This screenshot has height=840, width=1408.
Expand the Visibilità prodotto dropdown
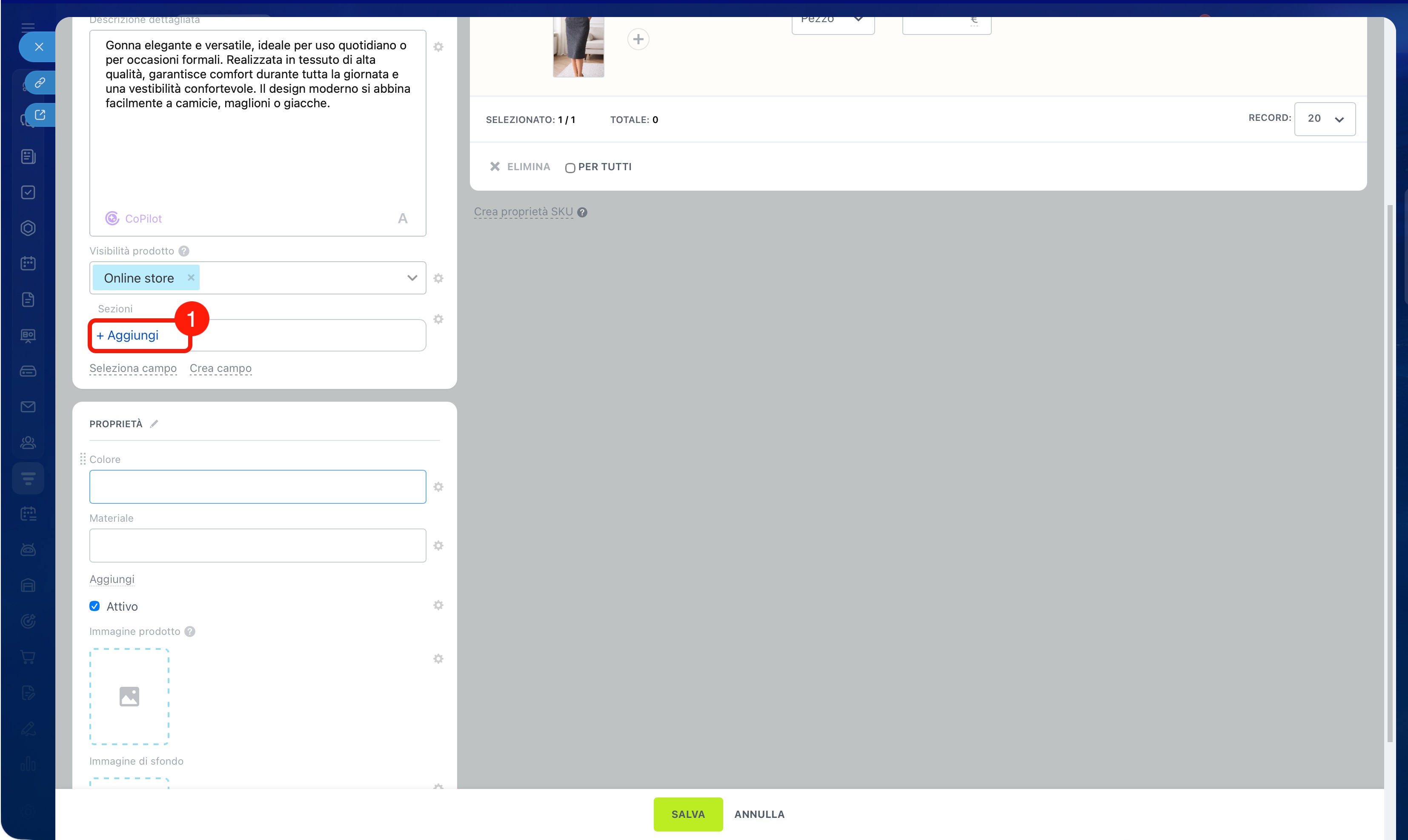(412, 278)
